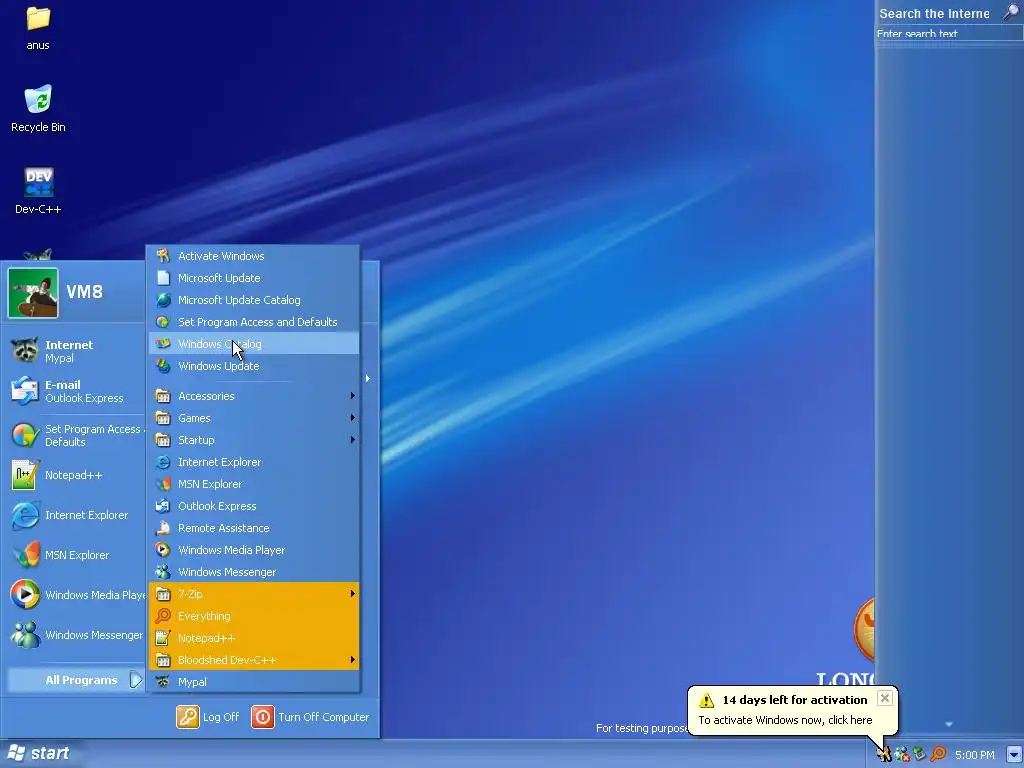
Task: Expand the 7-Zip submenu arrow
Action: (353, 594)
